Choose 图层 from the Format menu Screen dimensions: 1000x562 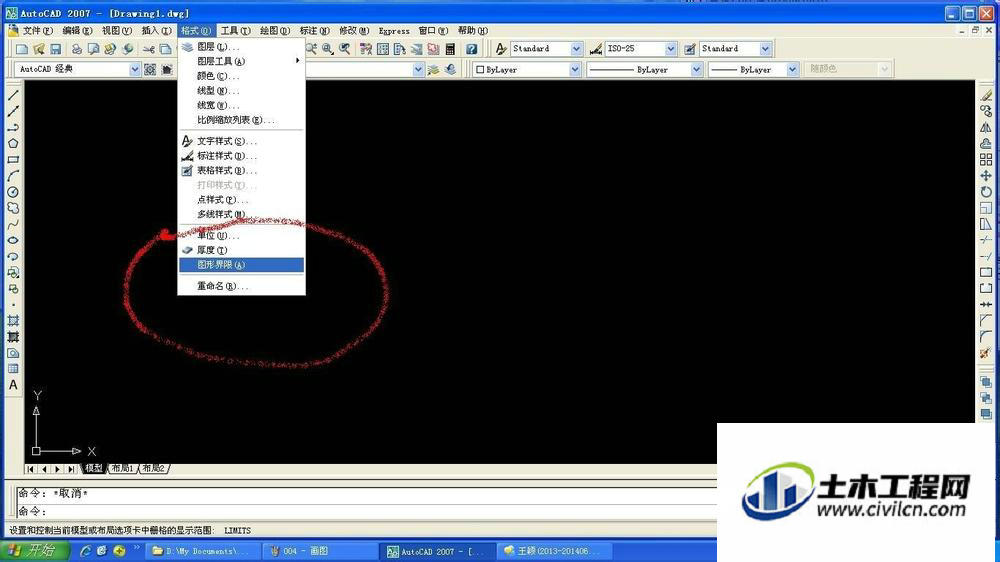click(x=241, y=47)
